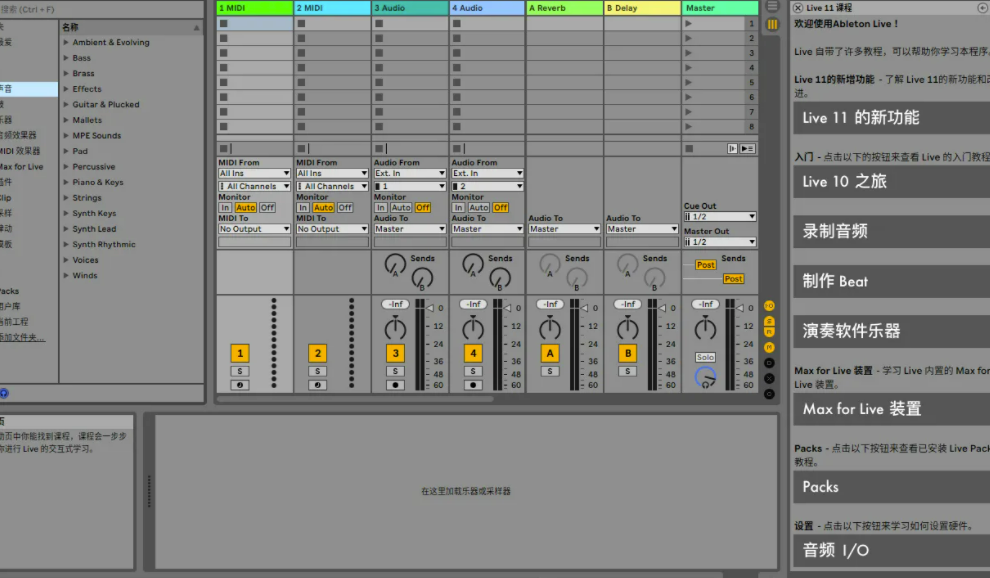Click clip stop button under 1 MIDI slots

(x=224, y=148)
